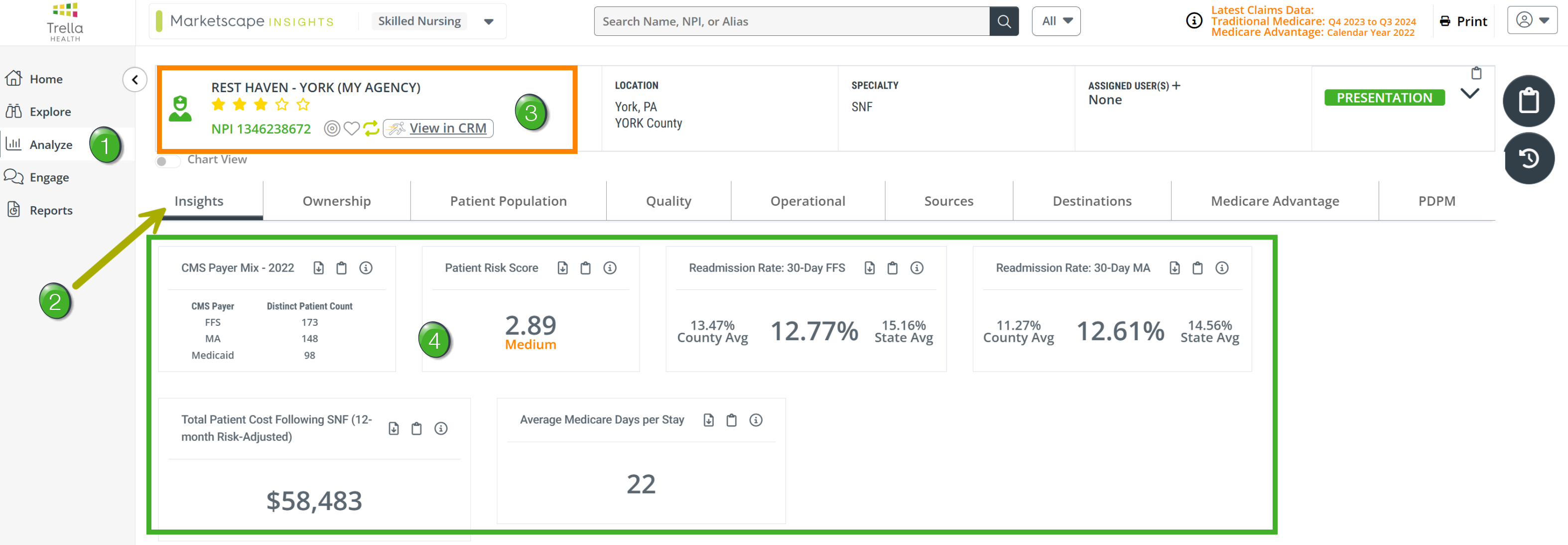
Task: Download Average Medicare Days per Stay card
Action: point(708,420)
